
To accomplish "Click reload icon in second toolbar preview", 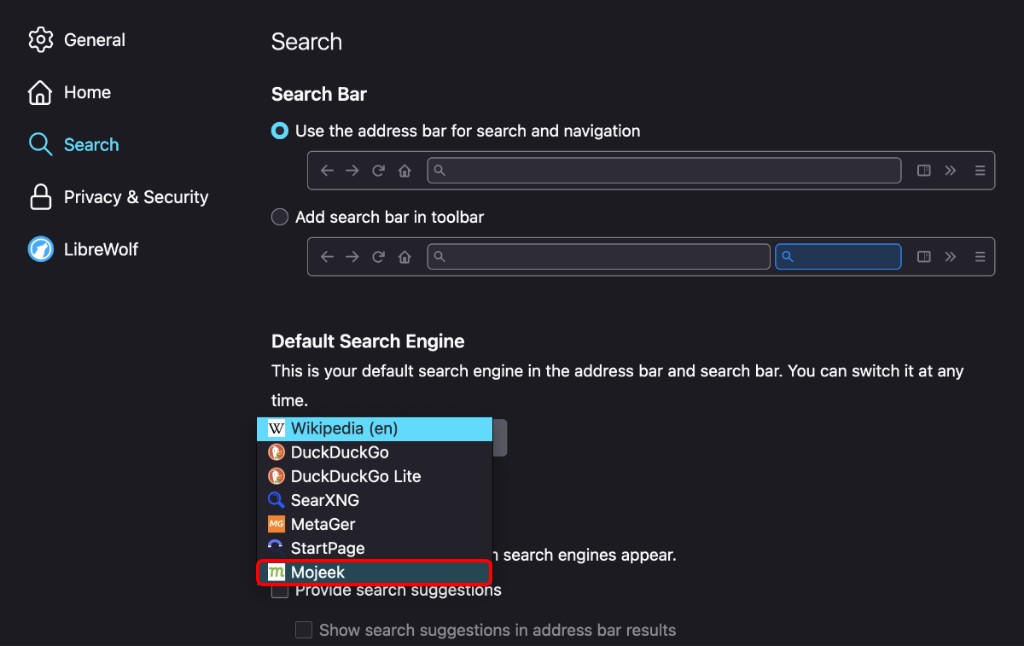I will pos(378,257).
